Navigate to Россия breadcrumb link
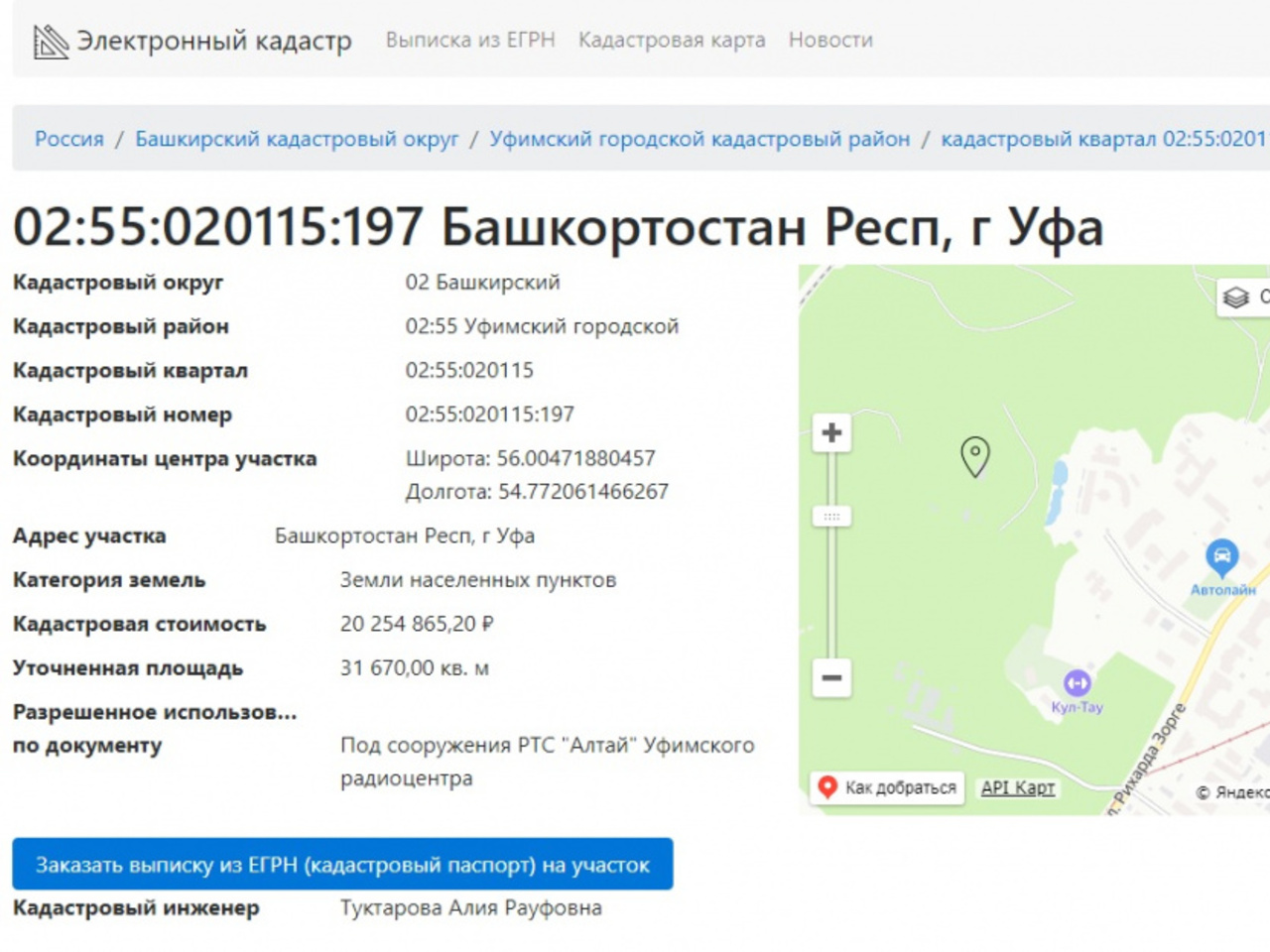 69,139
